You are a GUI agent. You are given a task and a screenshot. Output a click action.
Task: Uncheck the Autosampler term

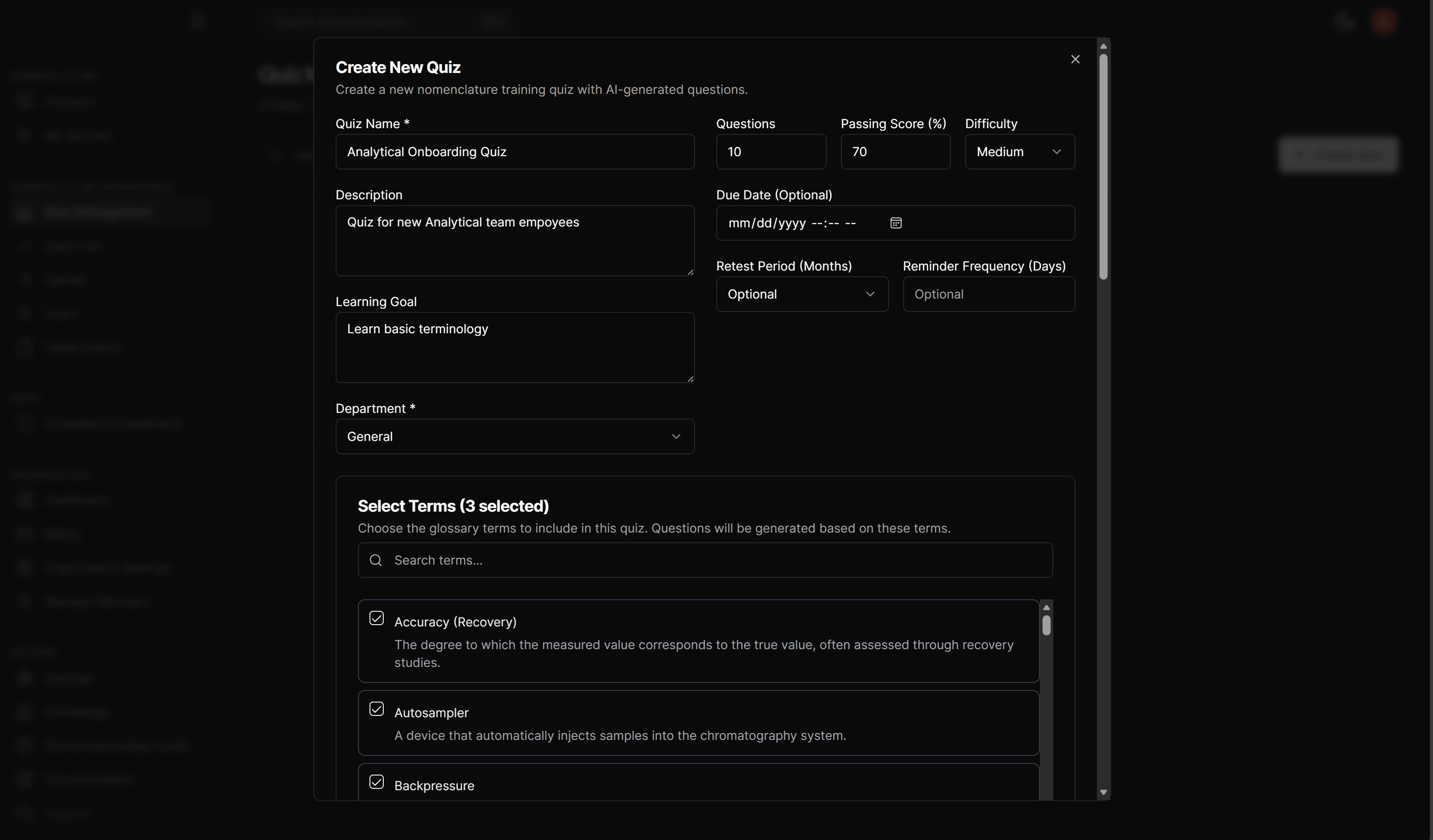tap(377, 709)
